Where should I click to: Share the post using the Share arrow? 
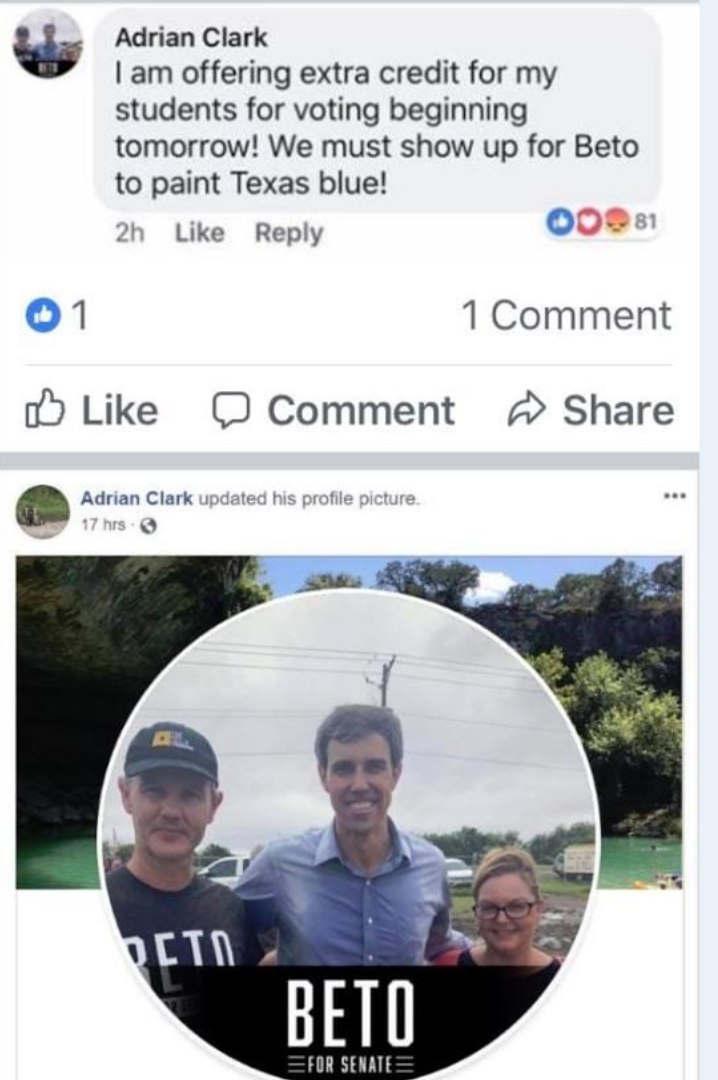591,411
